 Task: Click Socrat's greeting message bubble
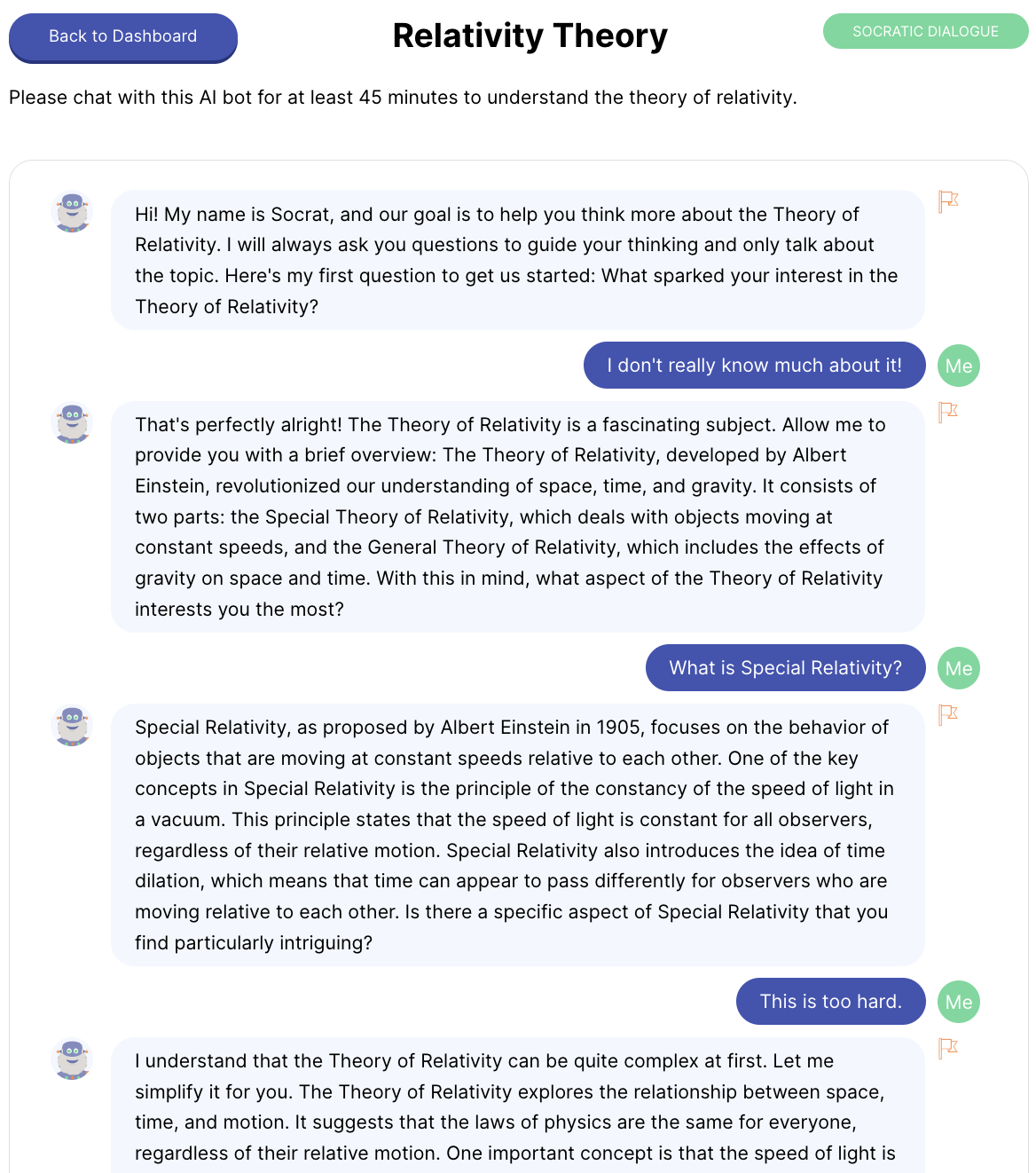coord(517,260)
